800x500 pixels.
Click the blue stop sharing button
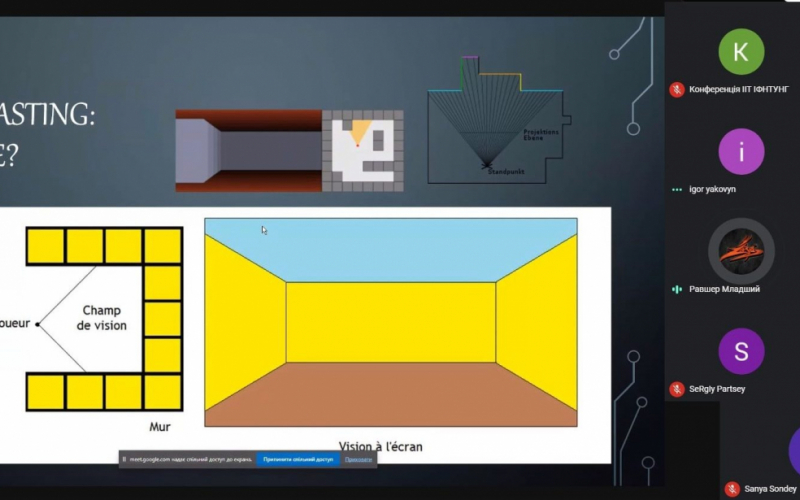click(x=298, y=459)
